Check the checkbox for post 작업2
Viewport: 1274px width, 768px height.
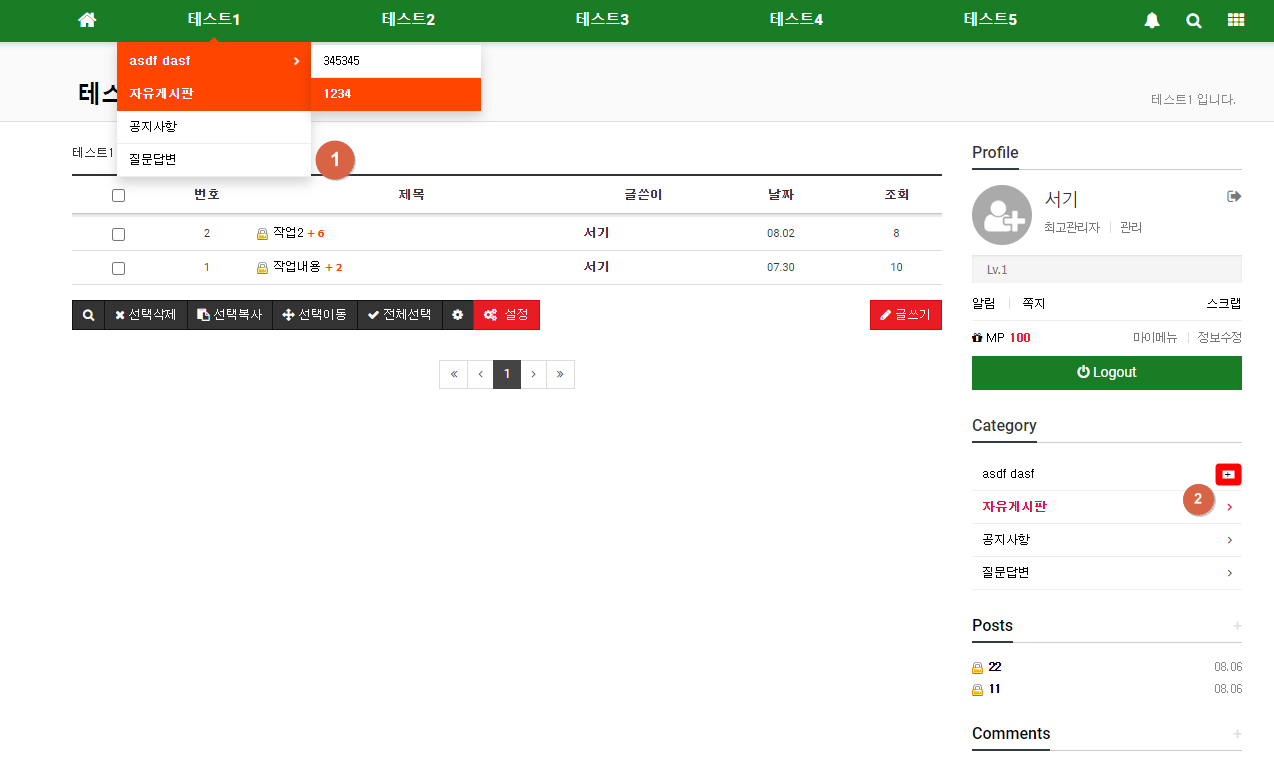118,234
